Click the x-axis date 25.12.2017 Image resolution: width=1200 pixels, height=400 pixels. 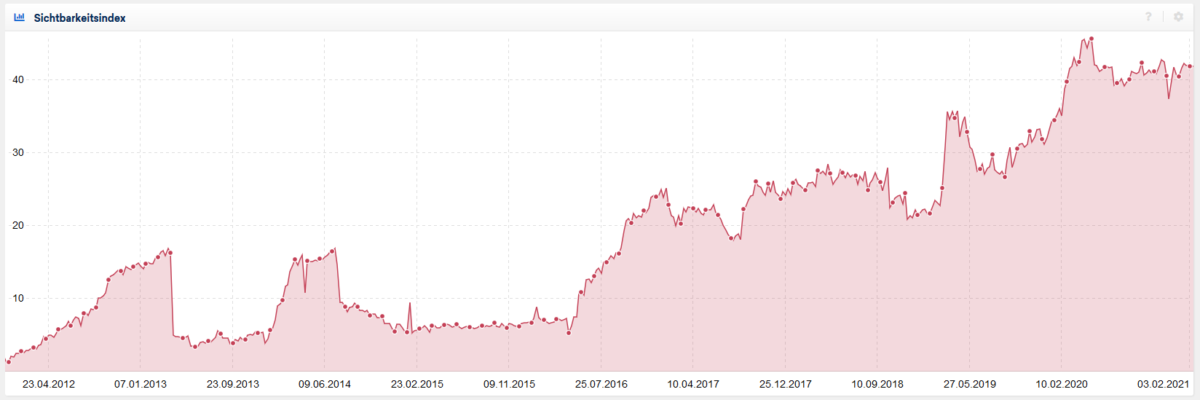pos(785,384)
